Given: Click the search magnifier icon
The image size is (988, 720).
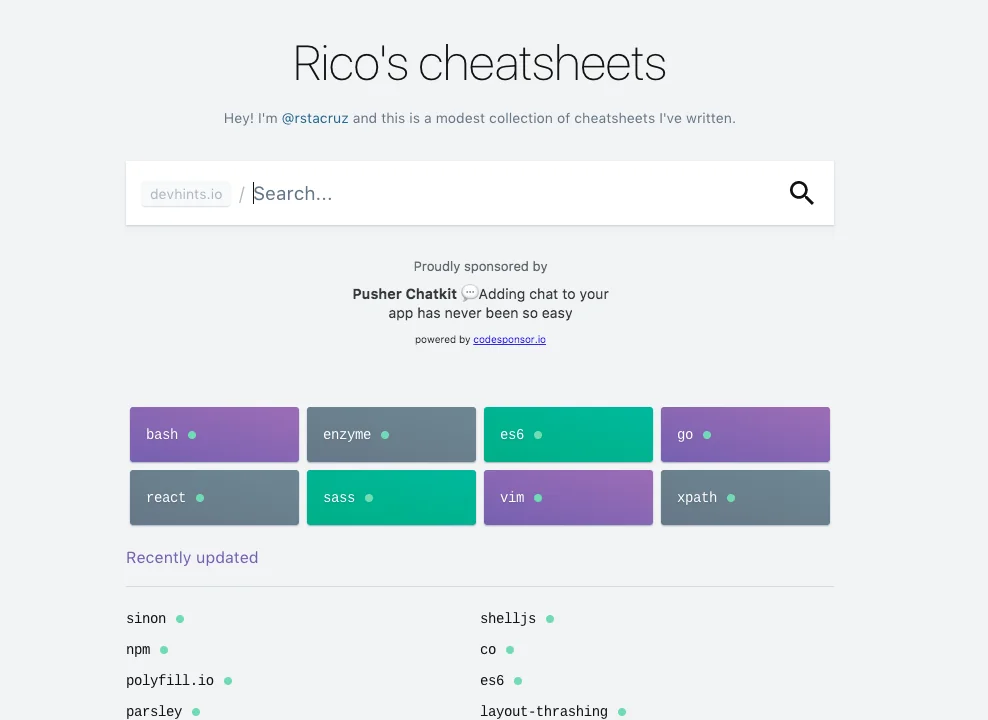Looking at the screenshot, I should click(x=801, y=193).
